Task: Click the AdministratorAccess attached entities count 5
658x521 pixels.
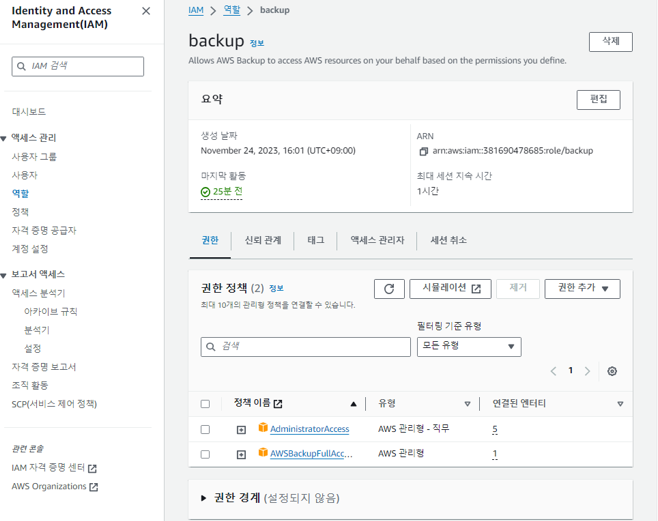Action: tap(495, 429)
